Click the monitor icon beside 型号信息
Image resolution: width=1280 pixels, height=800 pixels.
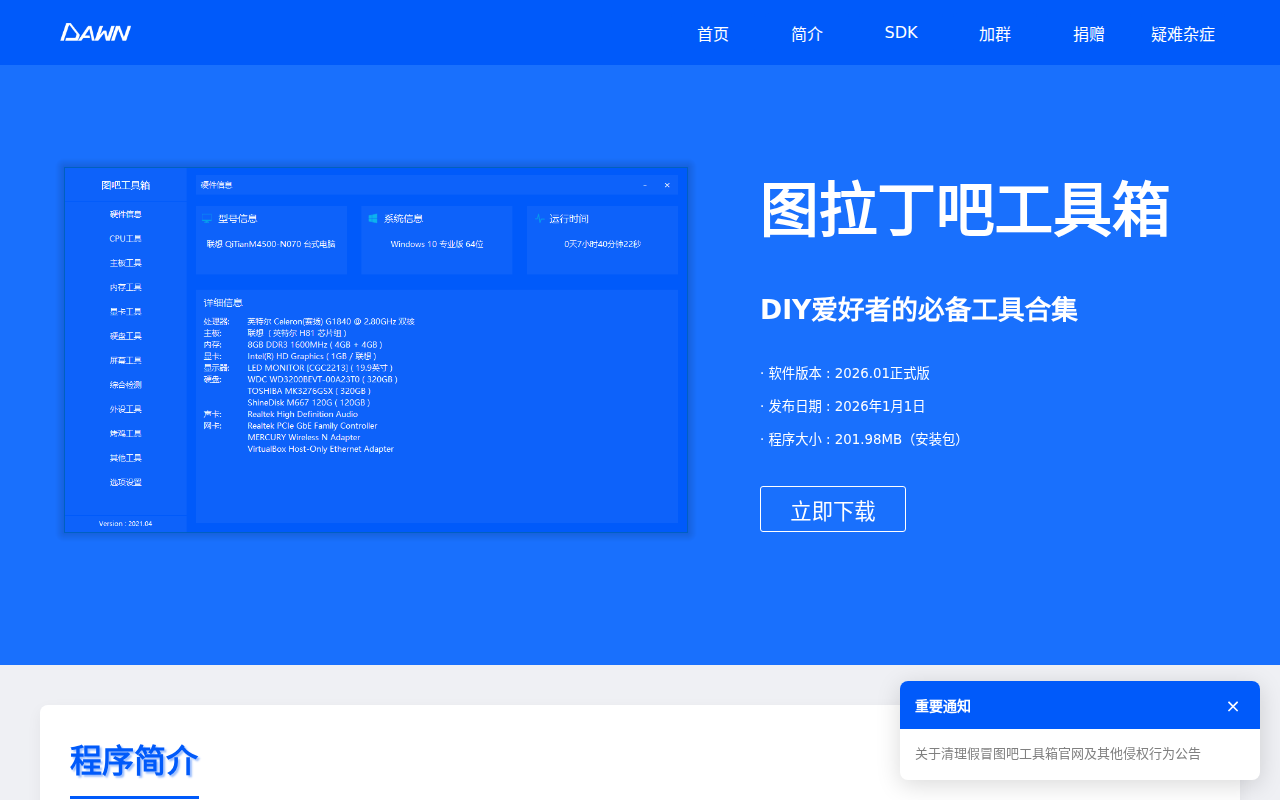[206, 219]
